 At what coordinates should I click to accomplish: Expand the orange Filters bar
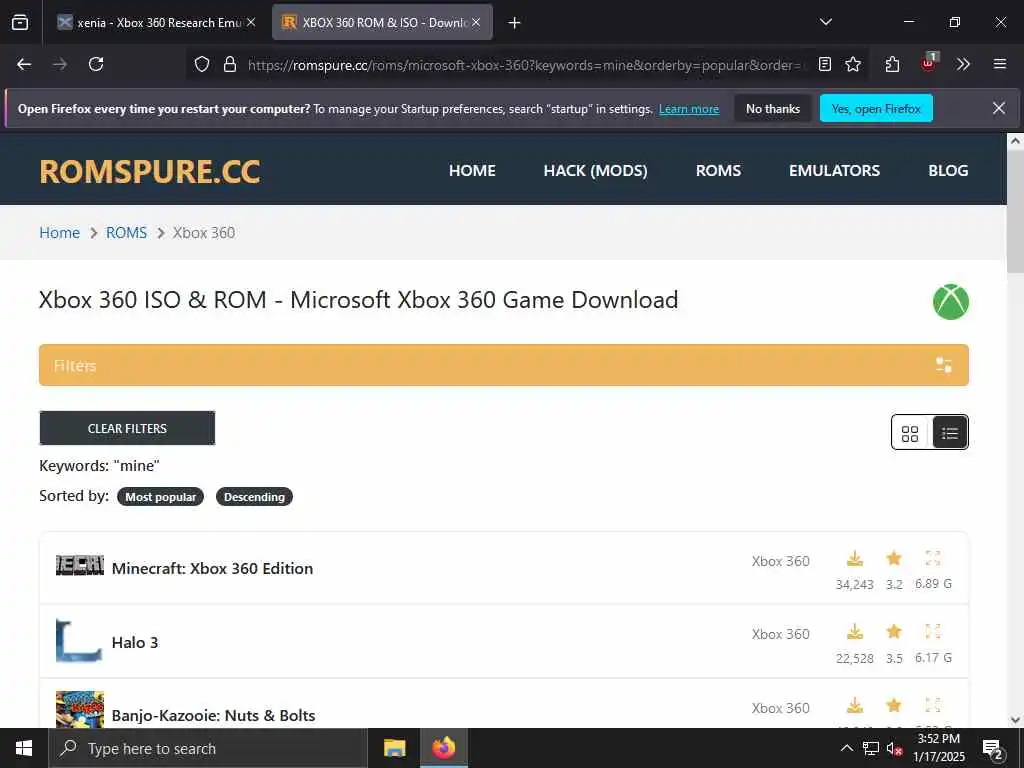point(504,365)
